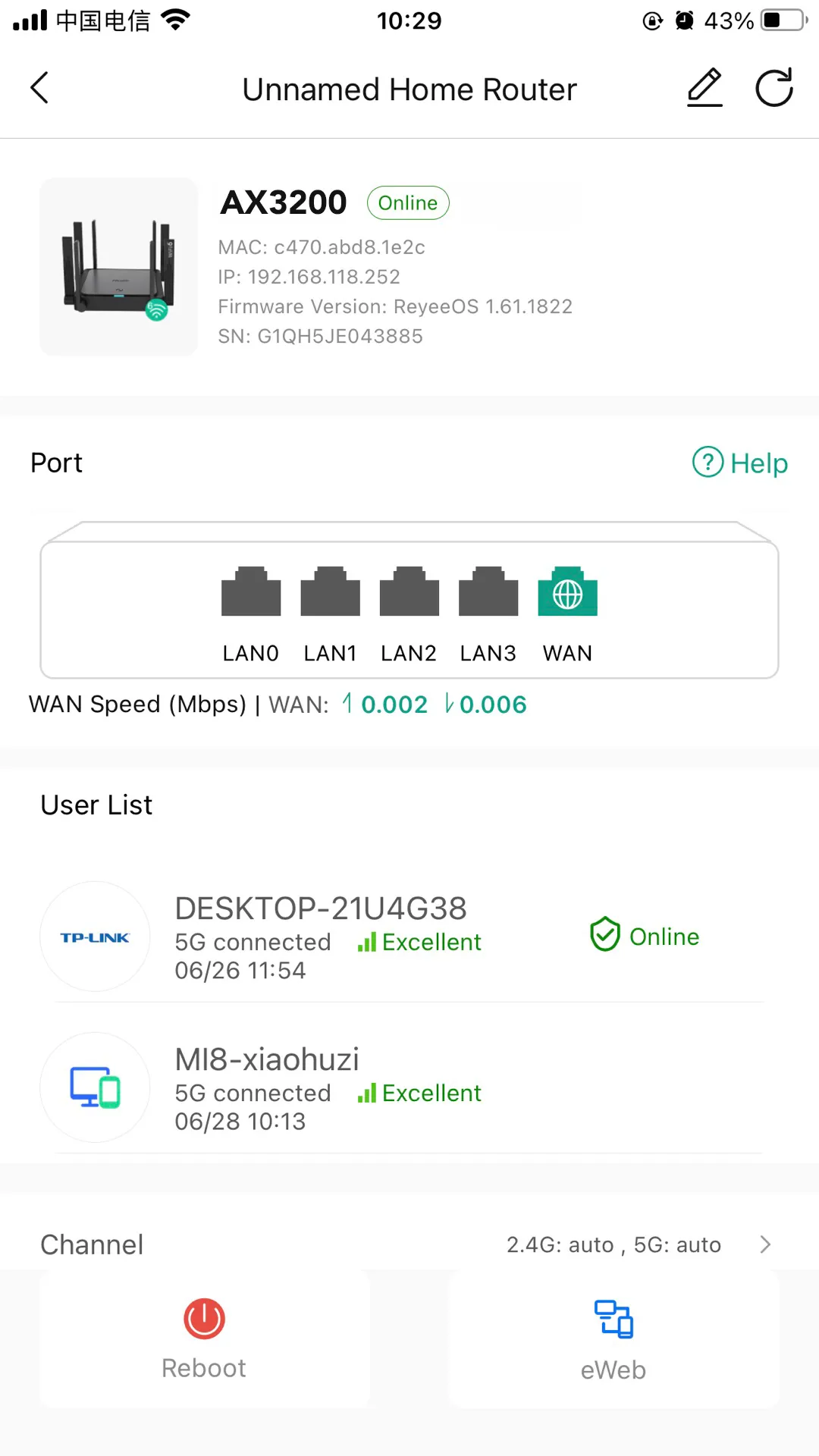Tap the AX3200 model name
Screen dimensions: 819x1456
(284, 202)
